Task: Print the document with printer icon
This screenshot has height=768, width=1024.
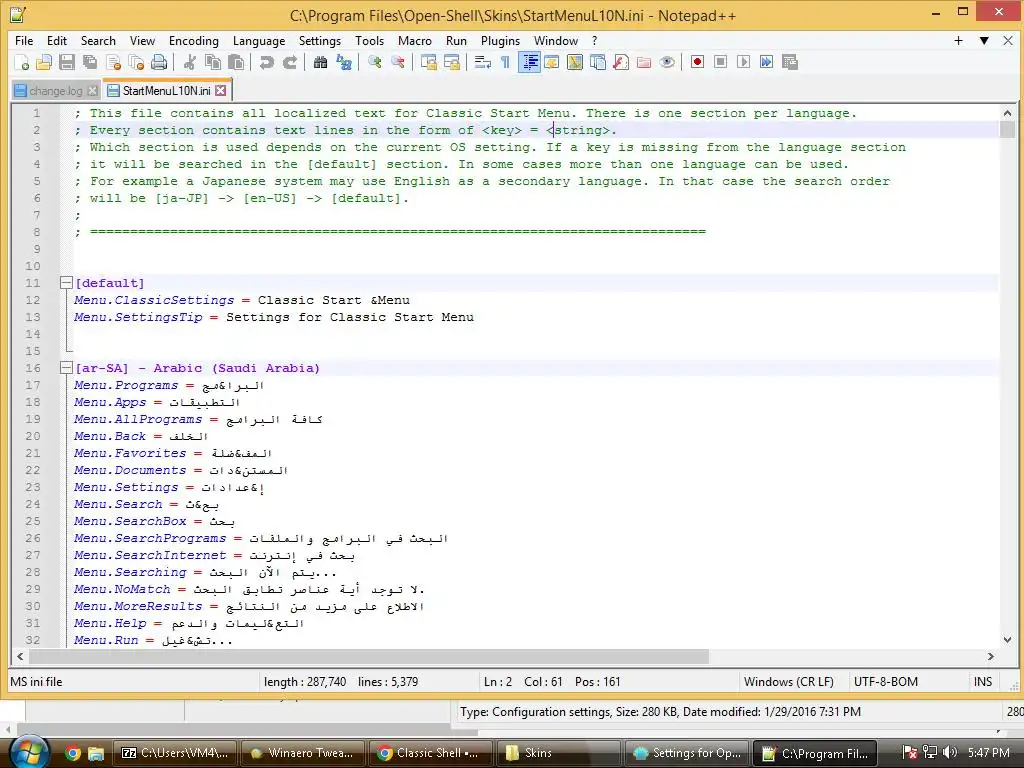Action: tap(159, 62)
